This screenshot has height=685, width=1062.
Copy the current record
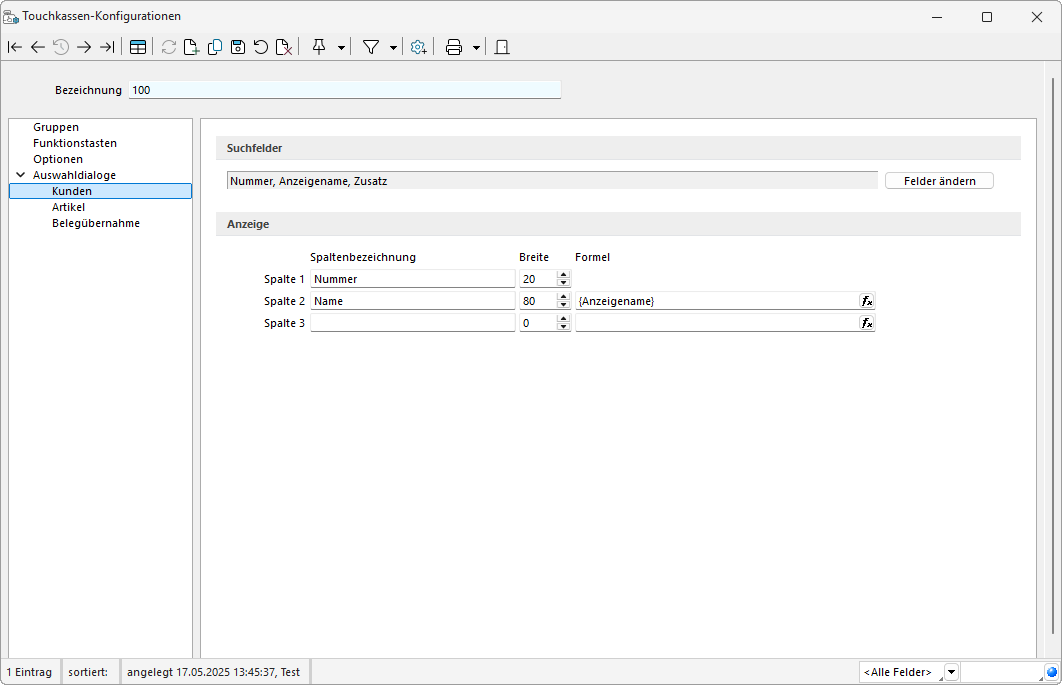pos(214,47)
